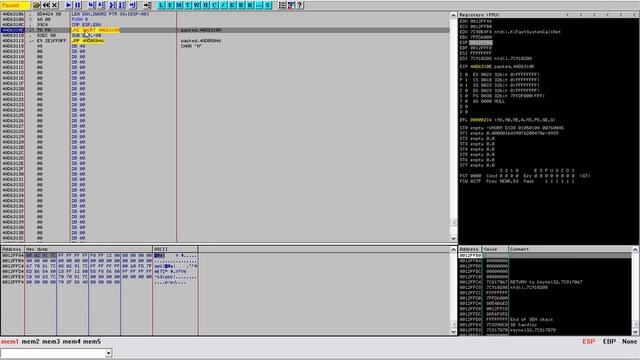This screenshot has width=640, height=360.
Task: Show the CPU window with the C button
Action: [215, 5]
